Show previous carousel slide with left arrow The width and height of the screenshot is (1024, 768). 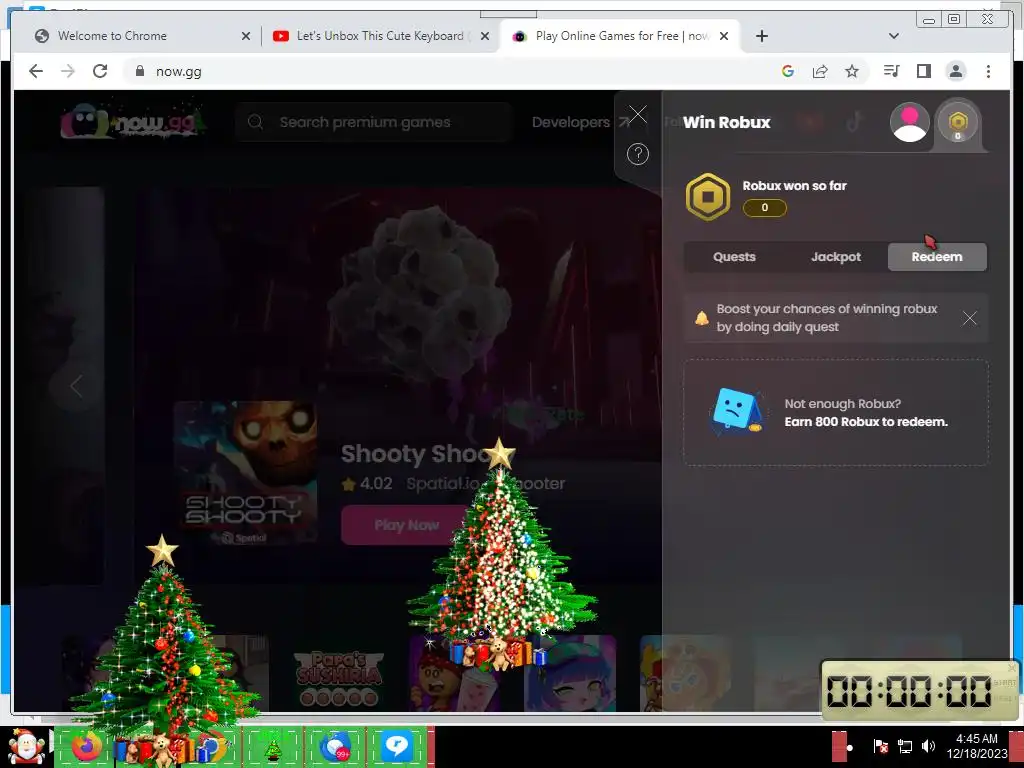click(x=76, y=385)
